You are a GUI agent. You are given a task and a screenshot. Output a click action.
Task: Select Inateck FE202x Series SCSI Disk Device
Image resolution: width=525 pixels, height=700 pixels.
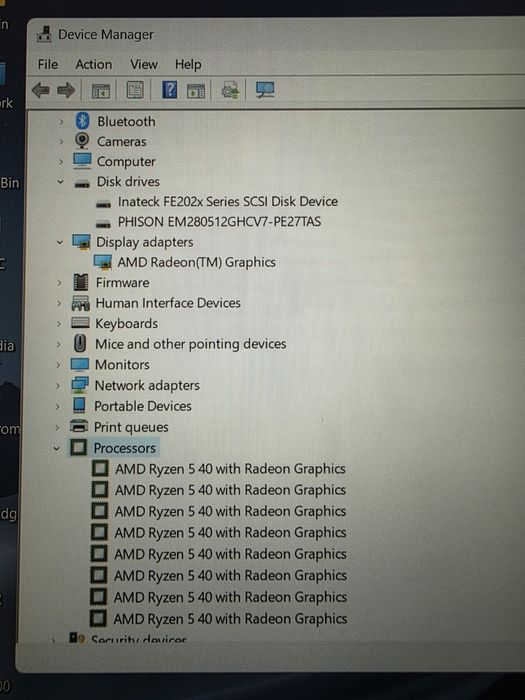click(x=228, y=201)
